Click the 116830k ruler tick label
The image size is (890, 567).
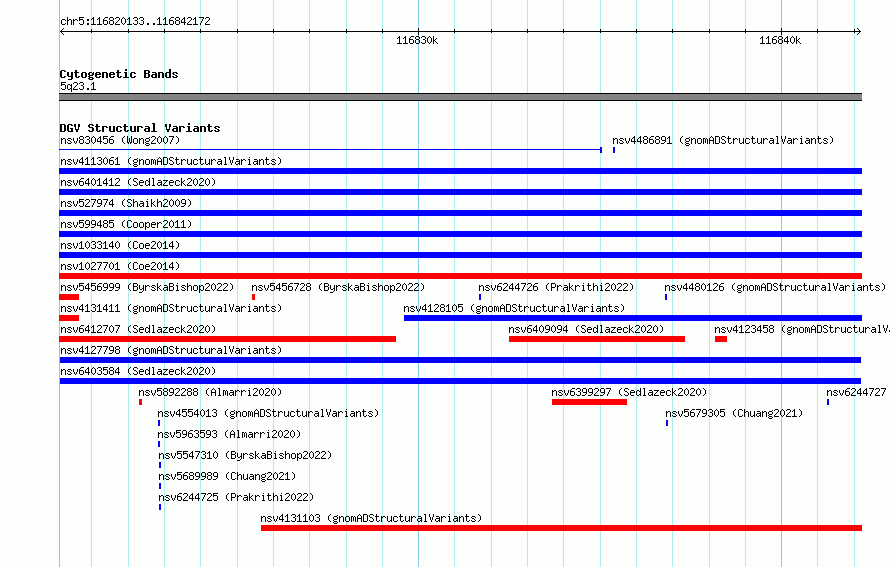pyautogui.click(x=417, y=40)
